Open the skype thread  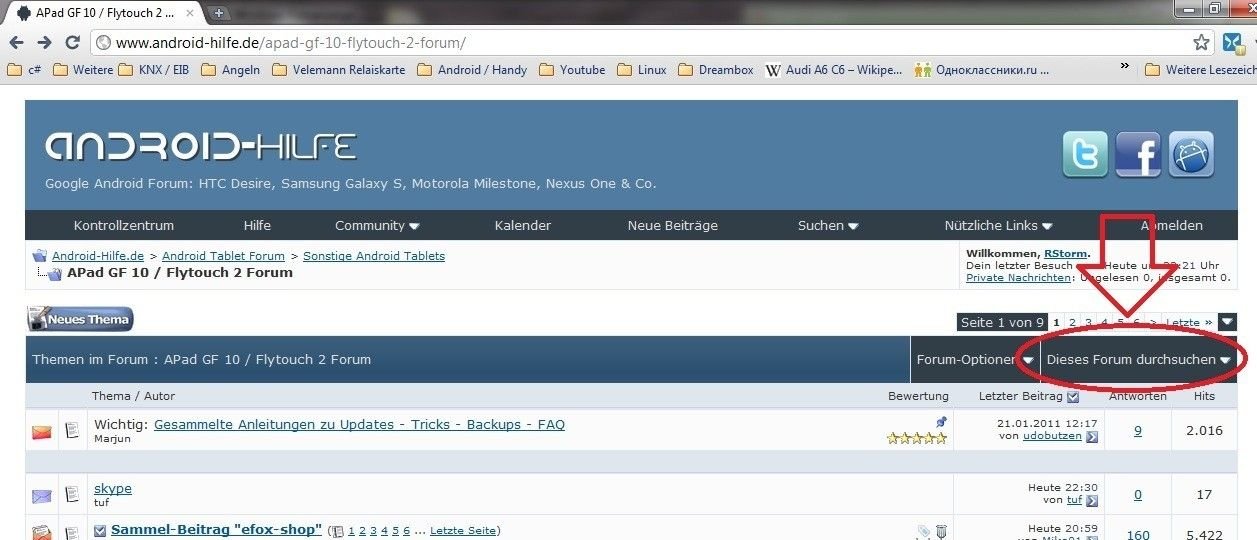(113, 488)
